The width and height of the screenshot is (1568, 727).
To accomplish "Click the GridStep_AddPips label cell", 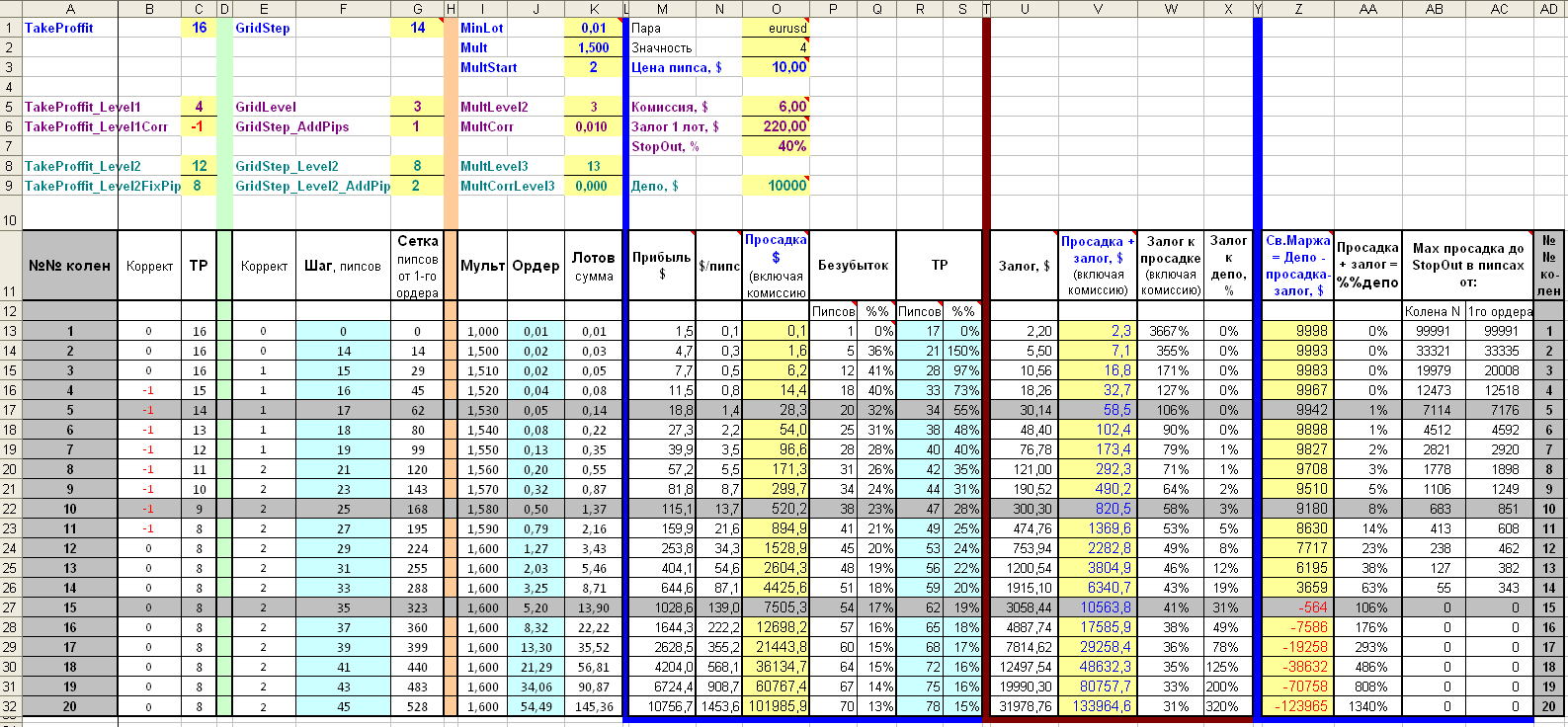I will (311, 126).
